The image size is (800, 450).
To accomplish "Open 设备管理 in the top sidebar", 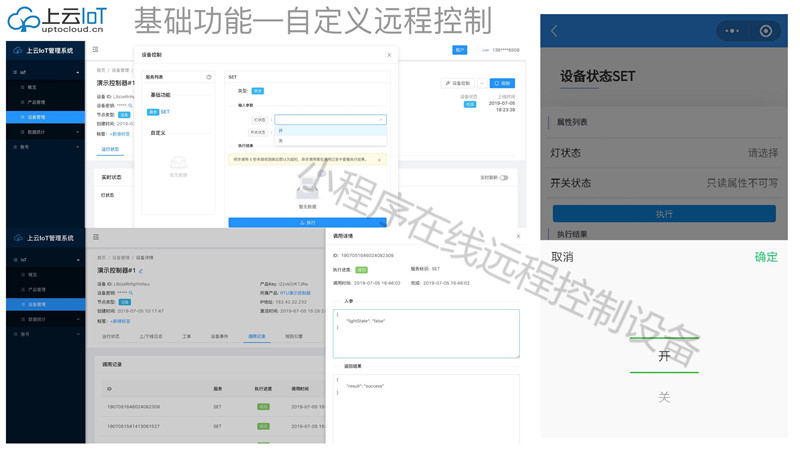I will (36, 117).
